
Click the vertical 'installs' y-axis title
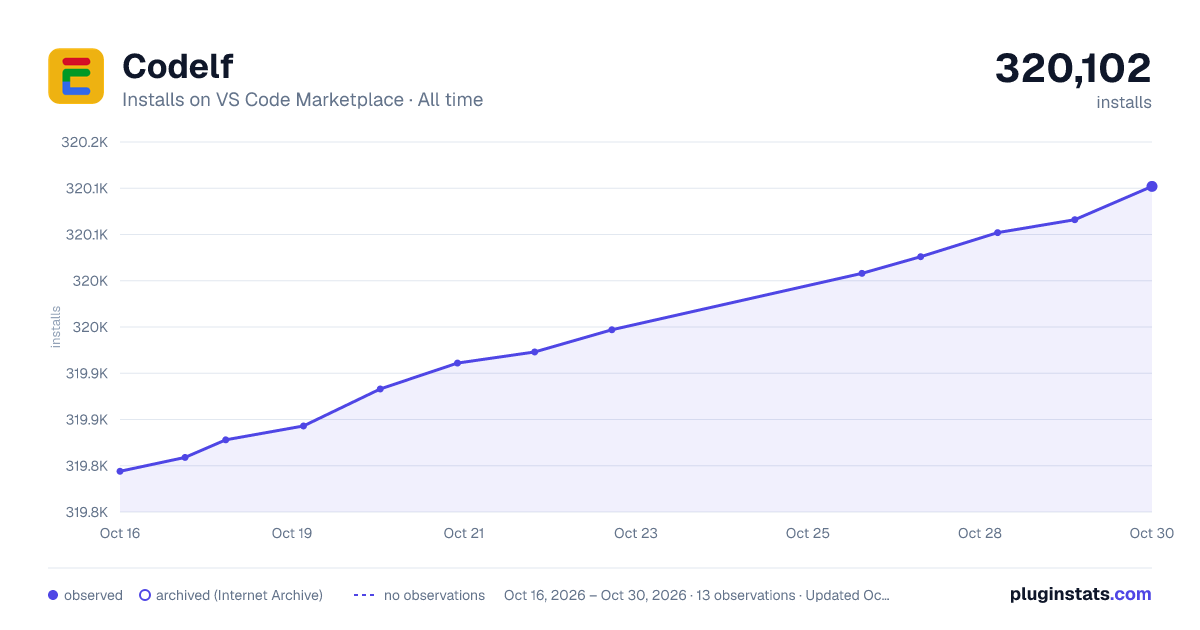coord(56,327)
